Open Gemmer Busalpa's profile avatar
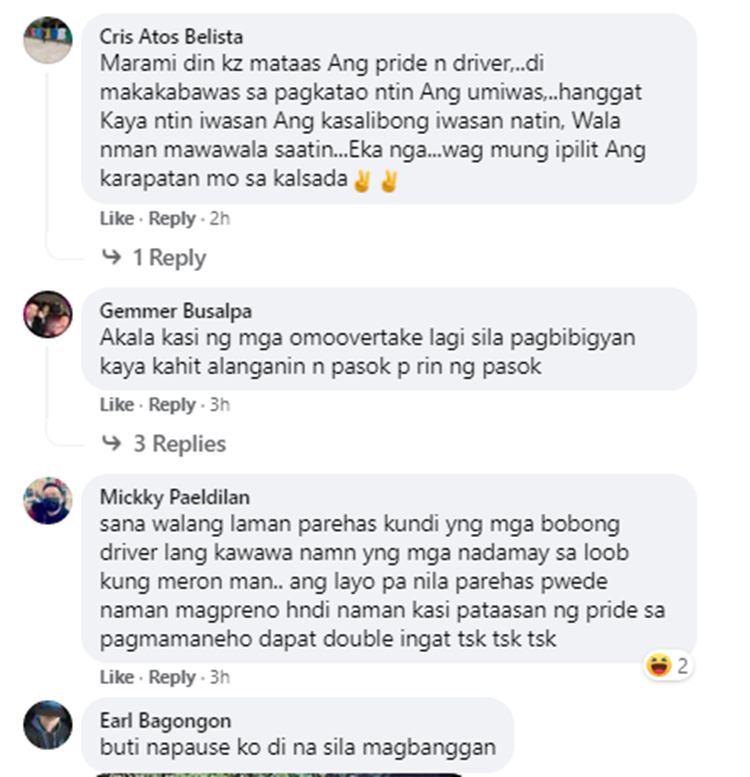This screenshot has height=777, width=750. pos(48,314)
